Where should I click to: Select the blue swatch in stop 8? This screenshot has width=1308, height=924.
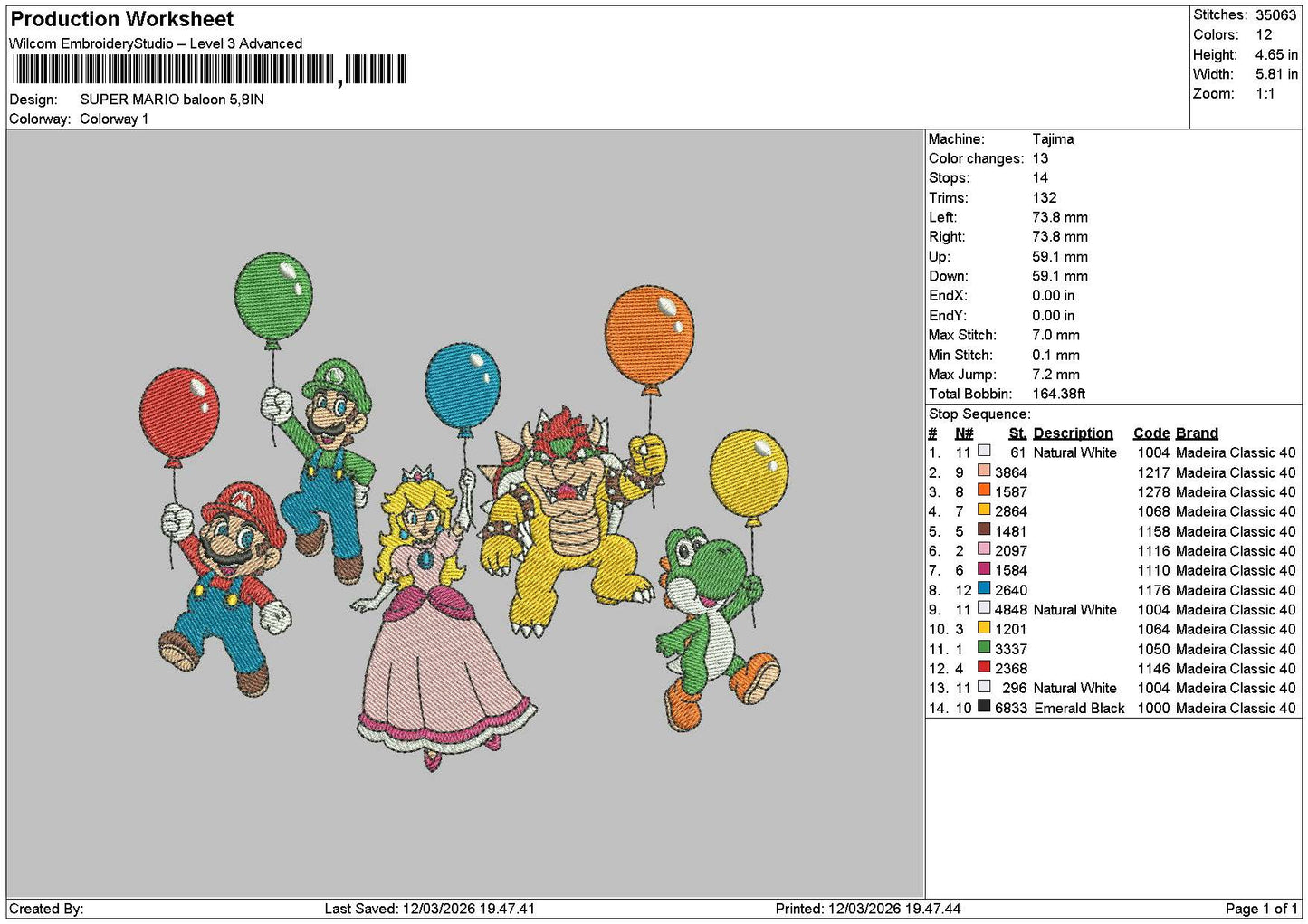pyautogui.click(x=984, y=588)
